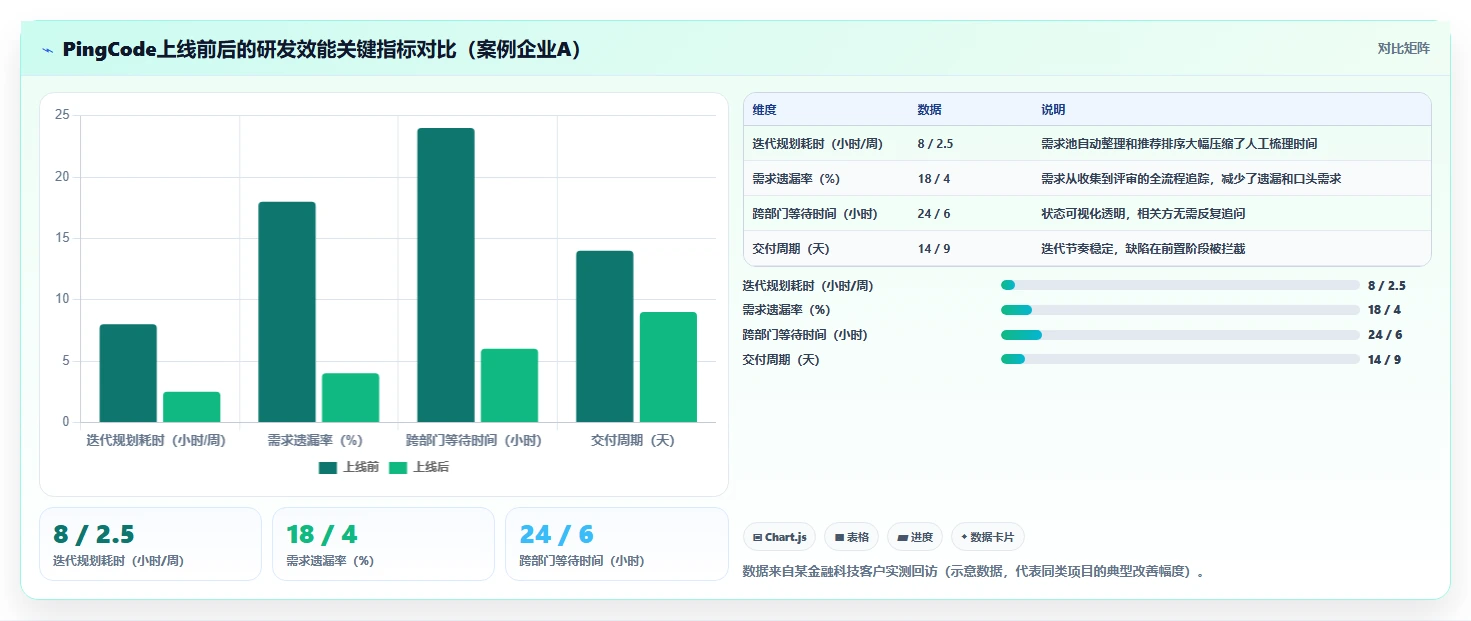
Task: Click table cell value 8 / 2.5
Action: tap(935, 144)
